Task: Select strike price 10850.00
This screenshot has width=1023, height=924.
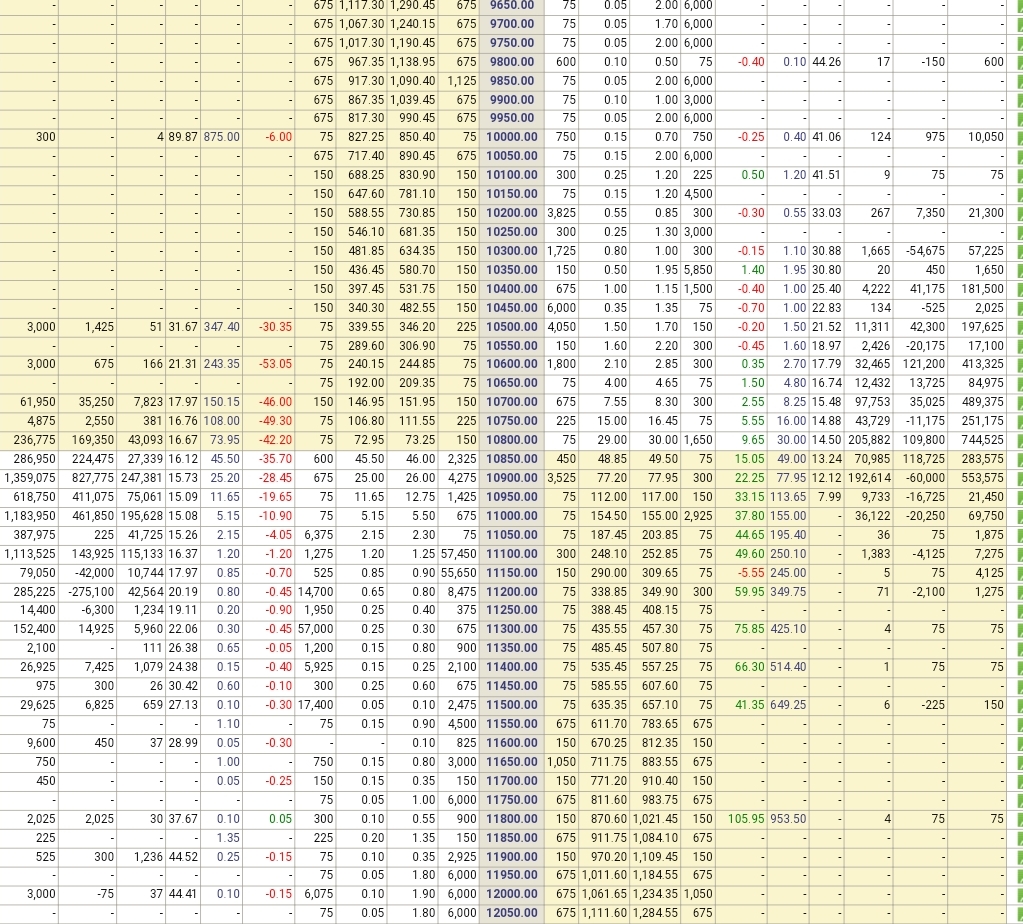Action: pos(512,459)
